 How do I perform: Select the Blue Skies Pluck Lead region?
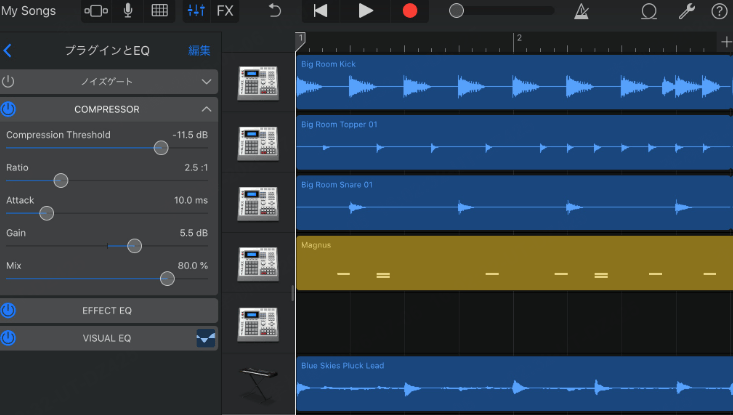point(514,384)
